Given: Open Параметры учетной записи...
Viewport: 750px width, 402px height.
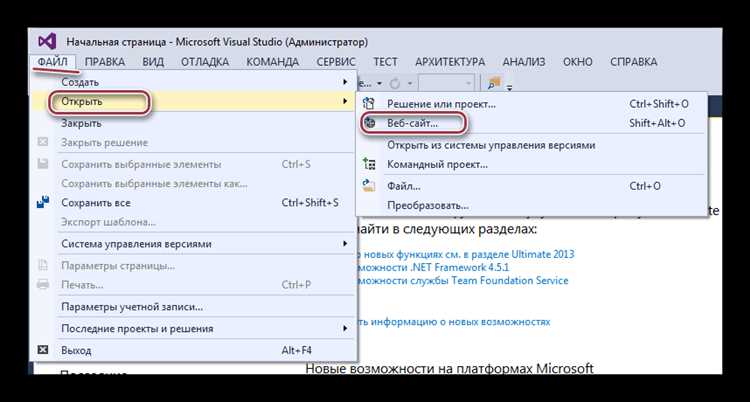Looking at the screenshot, I should 193,307.
